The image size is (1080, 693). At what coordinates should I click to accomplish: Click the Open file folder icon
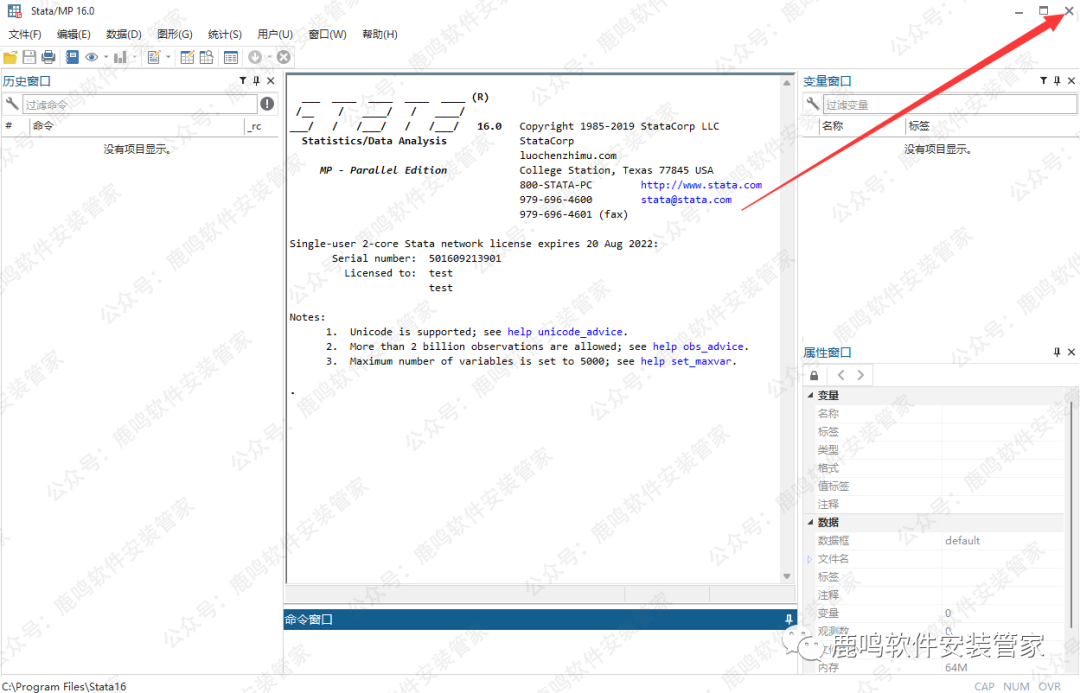[x=10, y=57]
